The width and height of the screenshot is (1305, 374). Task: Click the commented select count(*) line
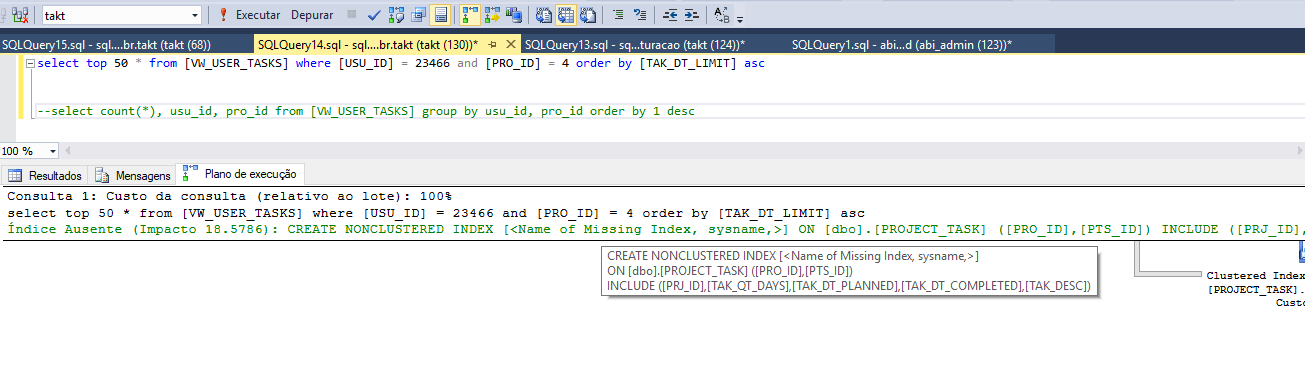(x=365, y=111)
